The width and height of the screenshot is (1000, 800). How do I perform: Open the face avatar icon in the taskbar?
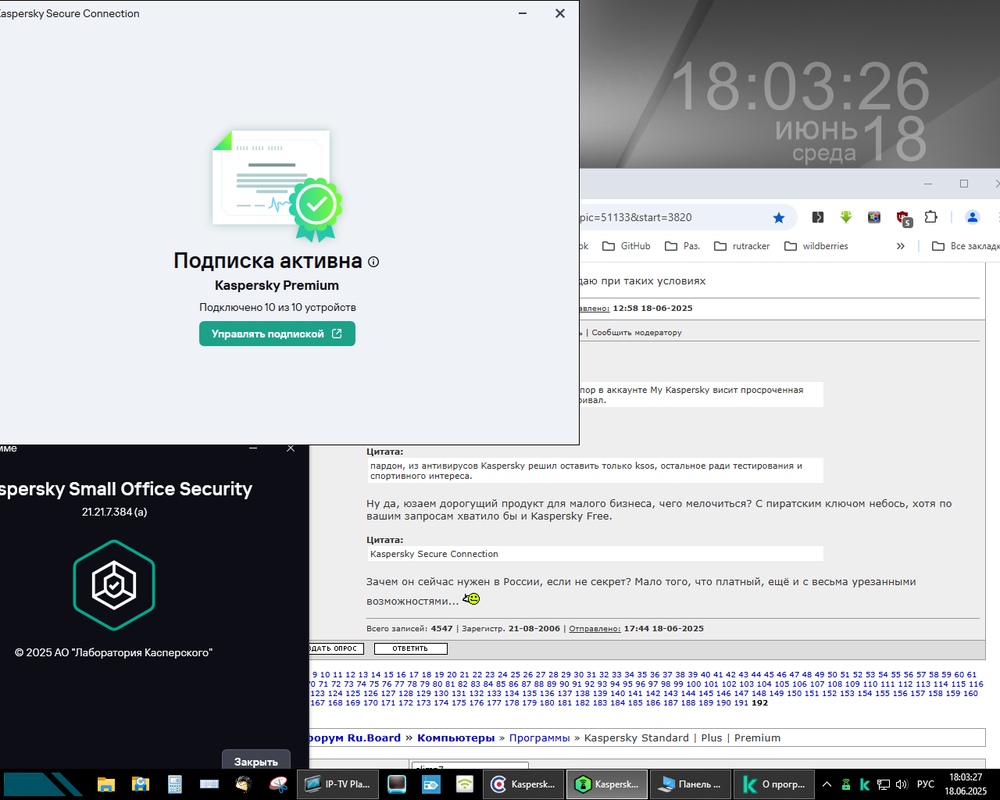(x=243, y=785)
